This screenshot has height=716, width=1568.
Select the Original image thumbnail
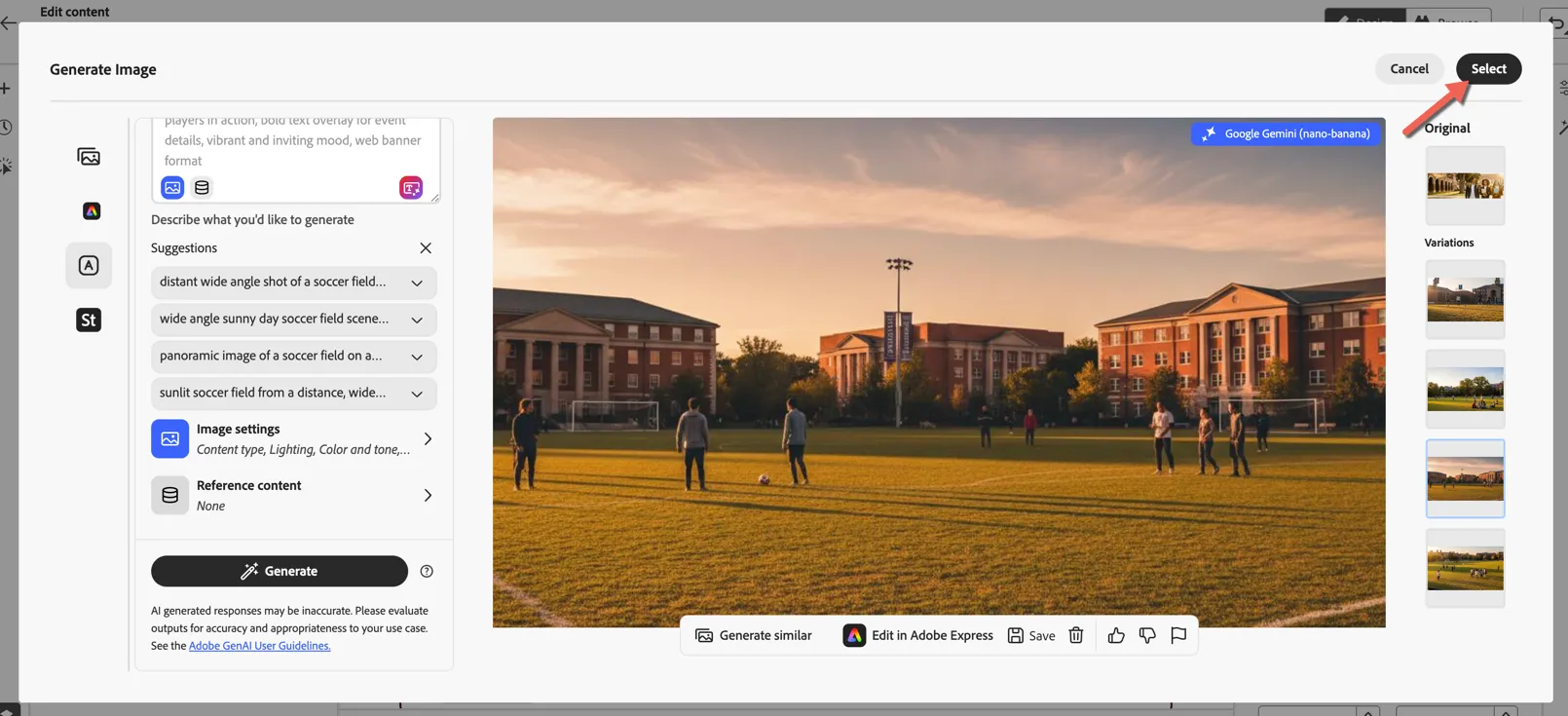pos(1465,185)
